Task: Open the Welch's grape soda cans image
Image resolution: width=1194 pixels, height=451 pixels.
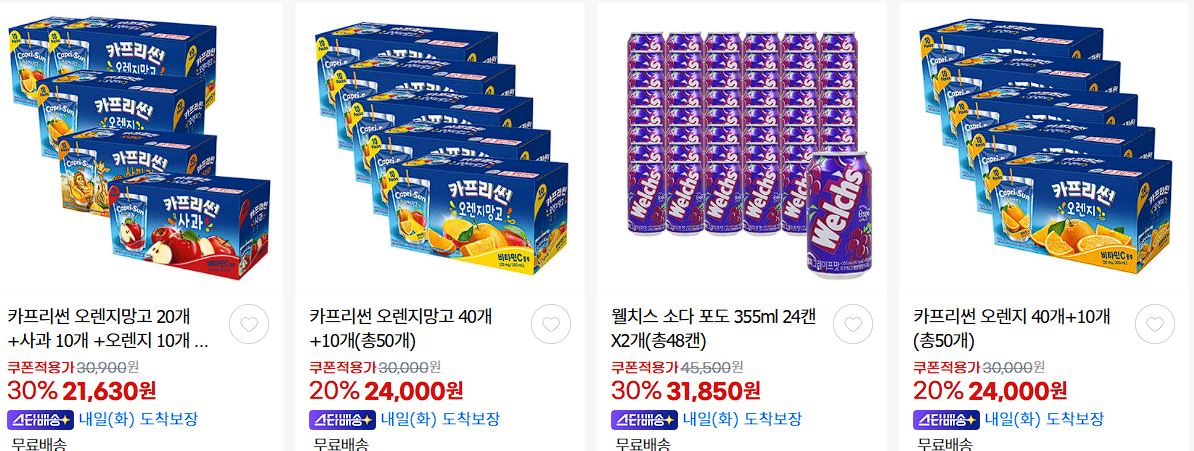Action: click(742, 147)
